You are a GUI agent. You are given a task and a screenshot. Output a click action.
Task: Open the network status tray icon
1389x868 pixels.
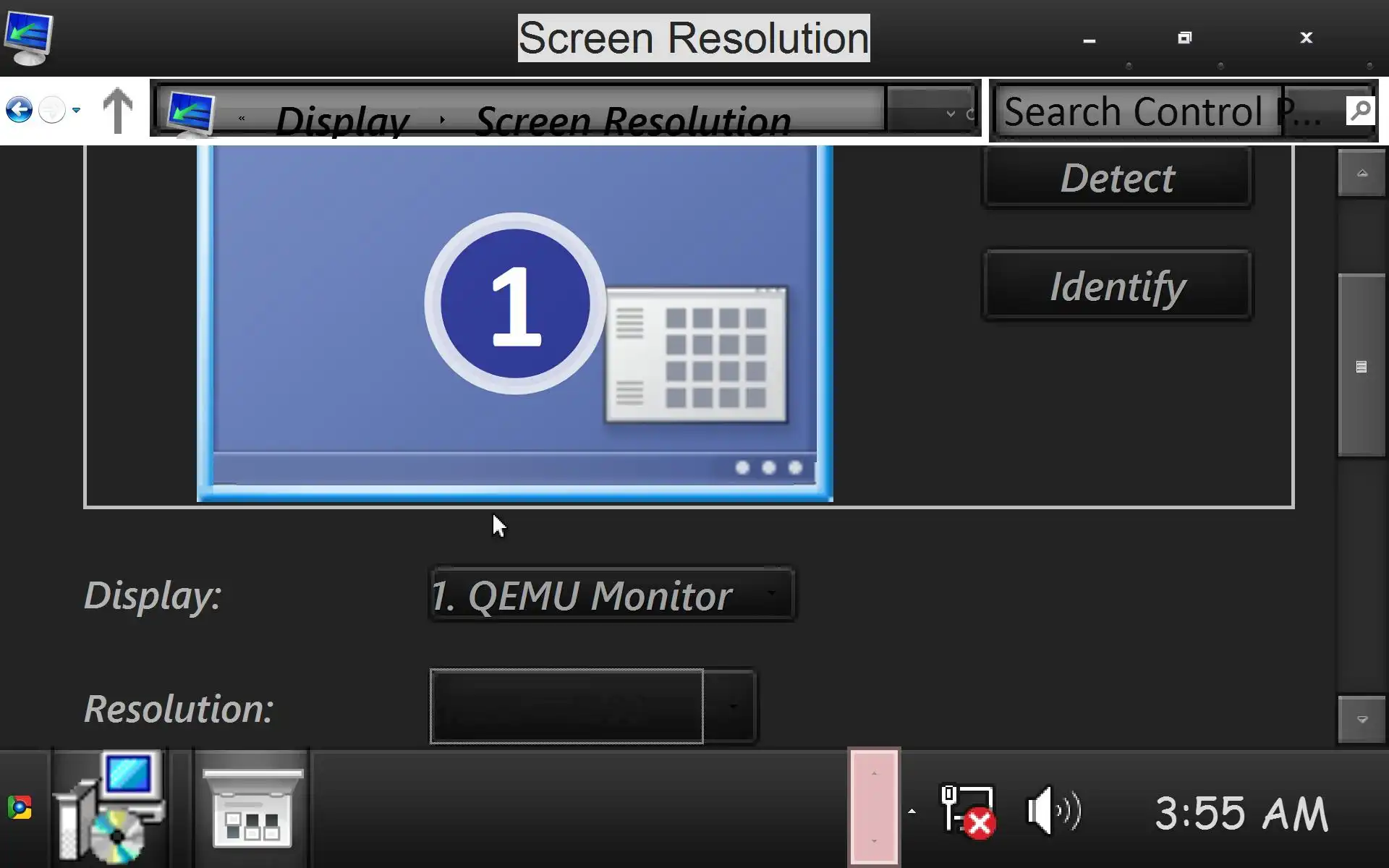tap(968, 812)
